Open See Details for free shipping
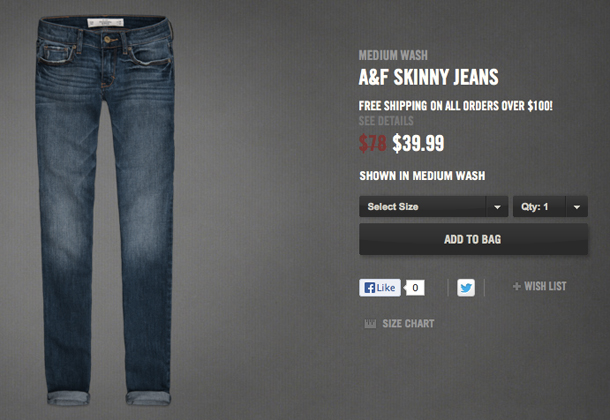 pos(386,121)
